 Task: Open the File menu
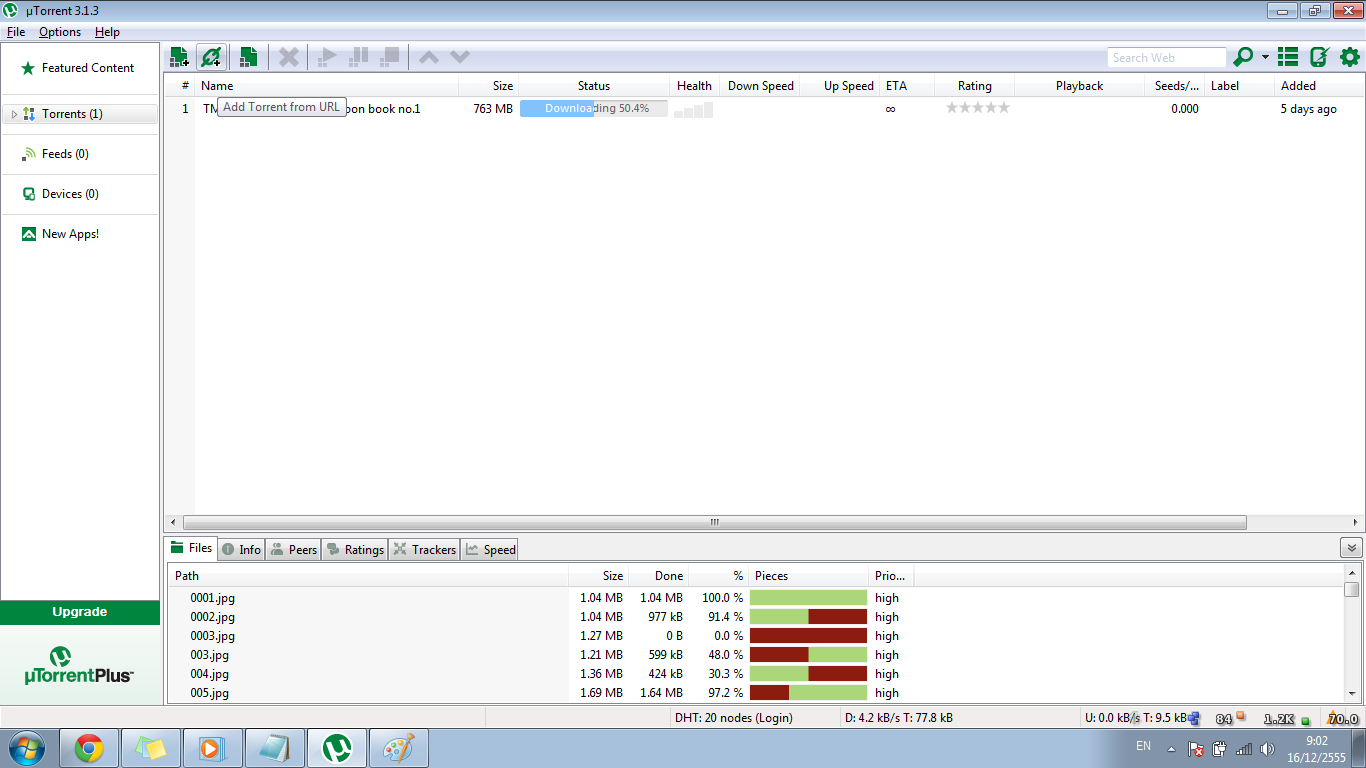coord(16,32)
